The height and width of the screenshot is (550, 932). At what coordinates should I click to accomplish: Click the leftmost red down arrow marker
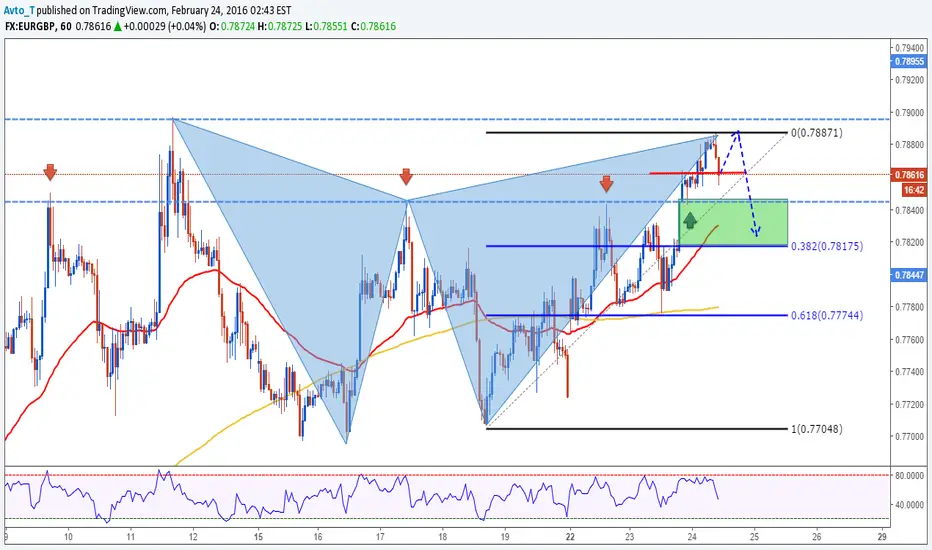[50, 172]
